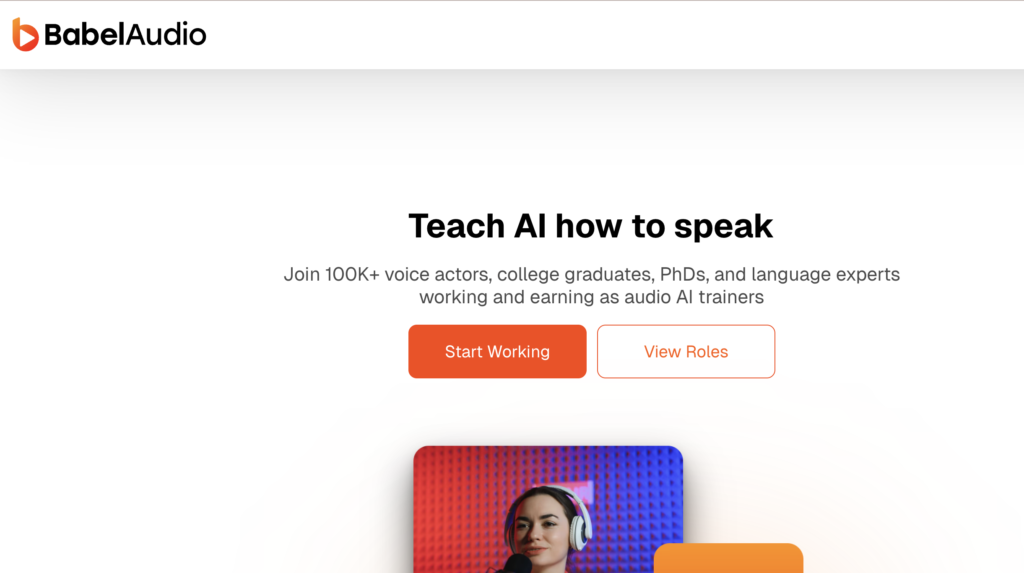This screenshot has height=573, width=1024.
Task: Click the black microphone in the hero photo
Action: [517, 564]
